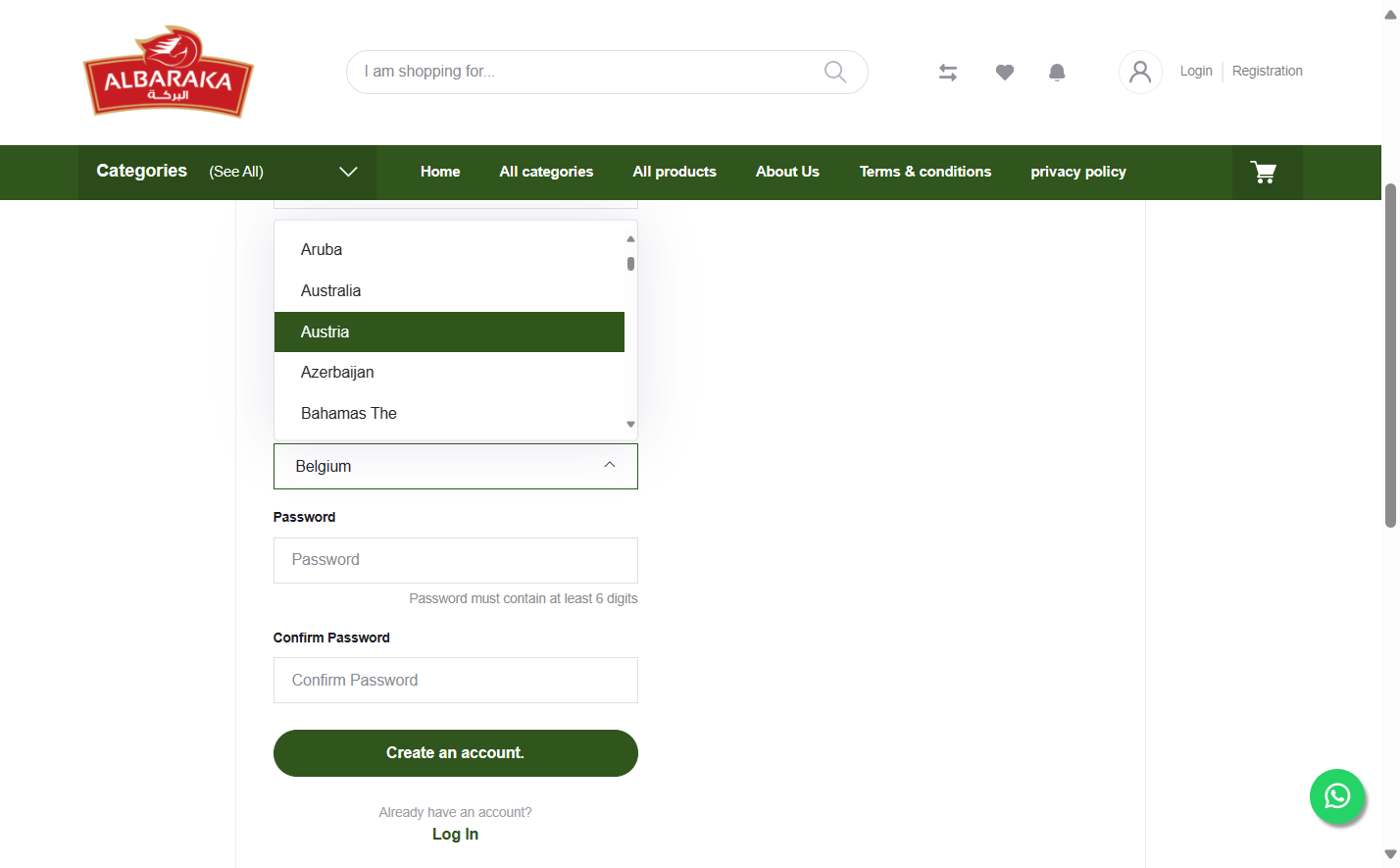Click the user profile avatar icon
Screen dimensions: 1400x868
click(x=1140, y=72)
